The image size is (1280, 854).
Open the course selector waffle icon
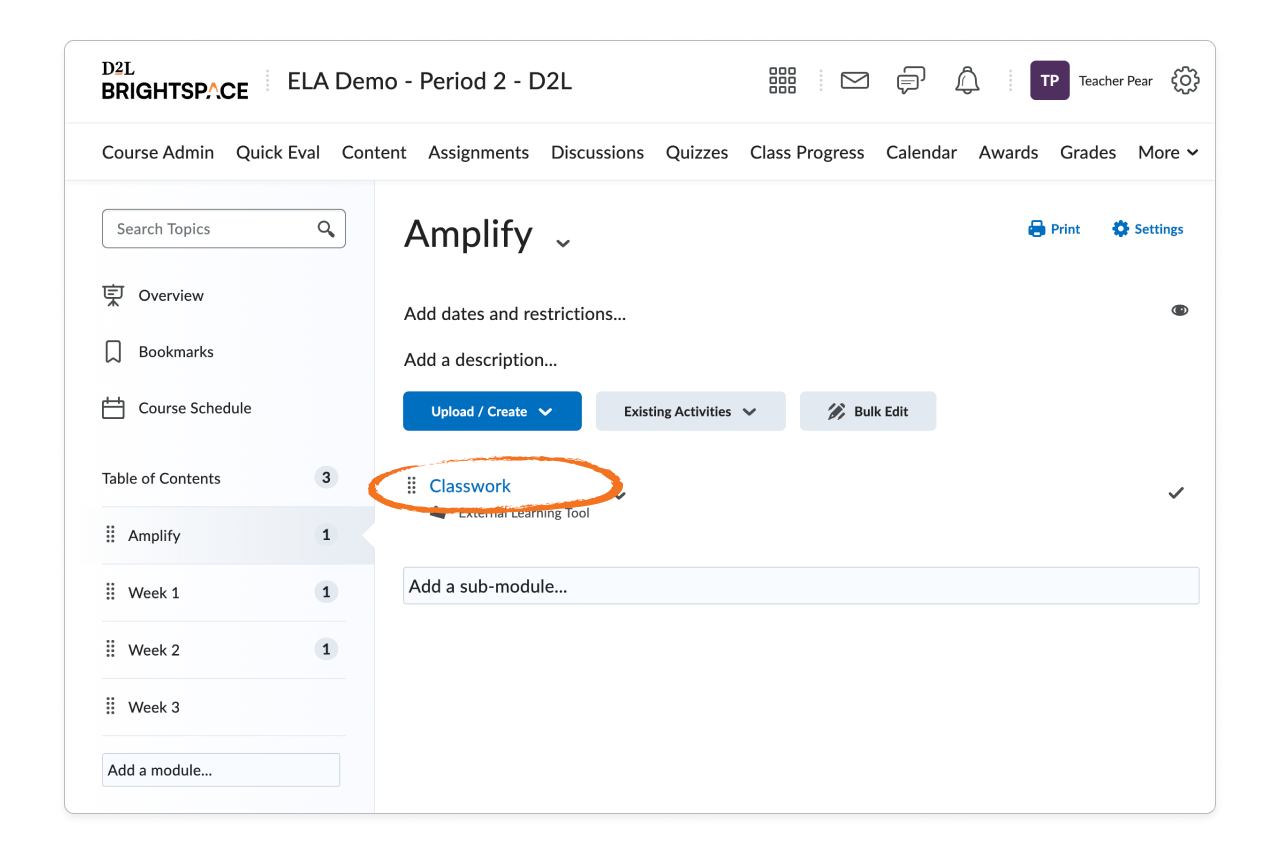tap(782, 81)
